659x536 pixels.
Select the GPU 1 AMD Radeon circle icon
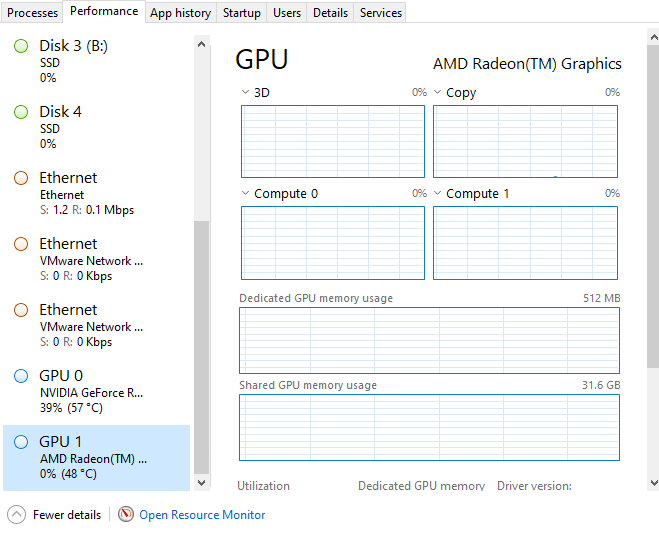(21, 442)
